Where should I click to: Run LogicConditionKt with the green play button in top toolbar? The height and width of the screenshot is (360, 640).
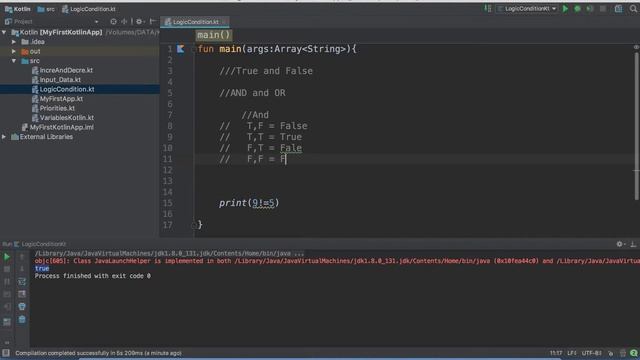[x=565, y=9]
